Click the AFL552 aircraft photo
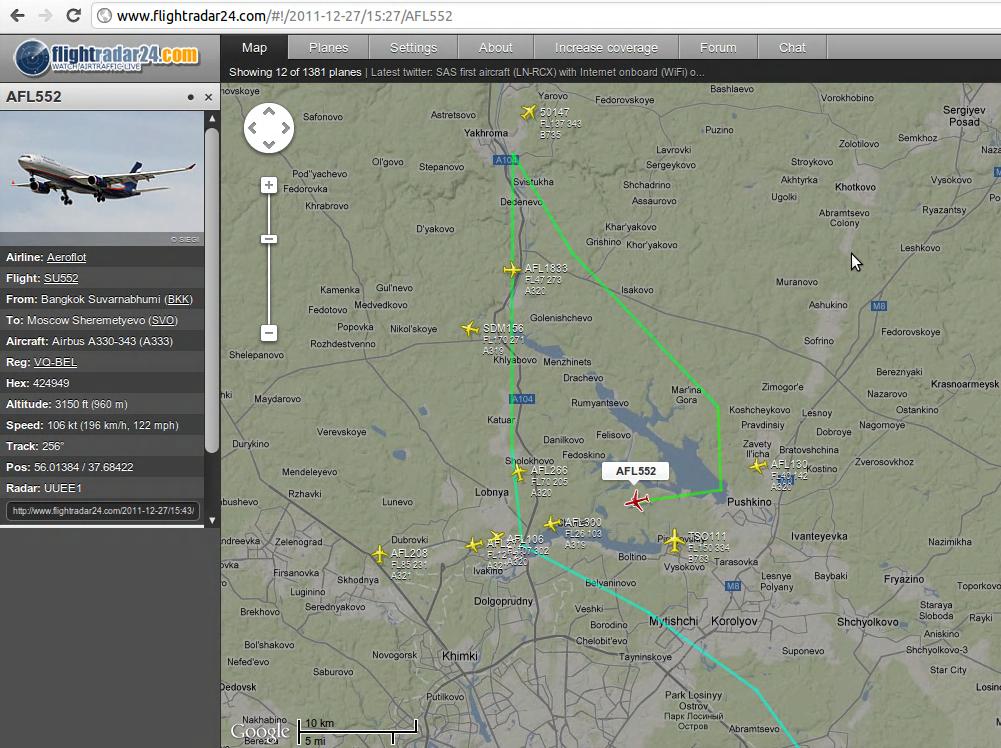1001x748 pixels. pos(102,178)
